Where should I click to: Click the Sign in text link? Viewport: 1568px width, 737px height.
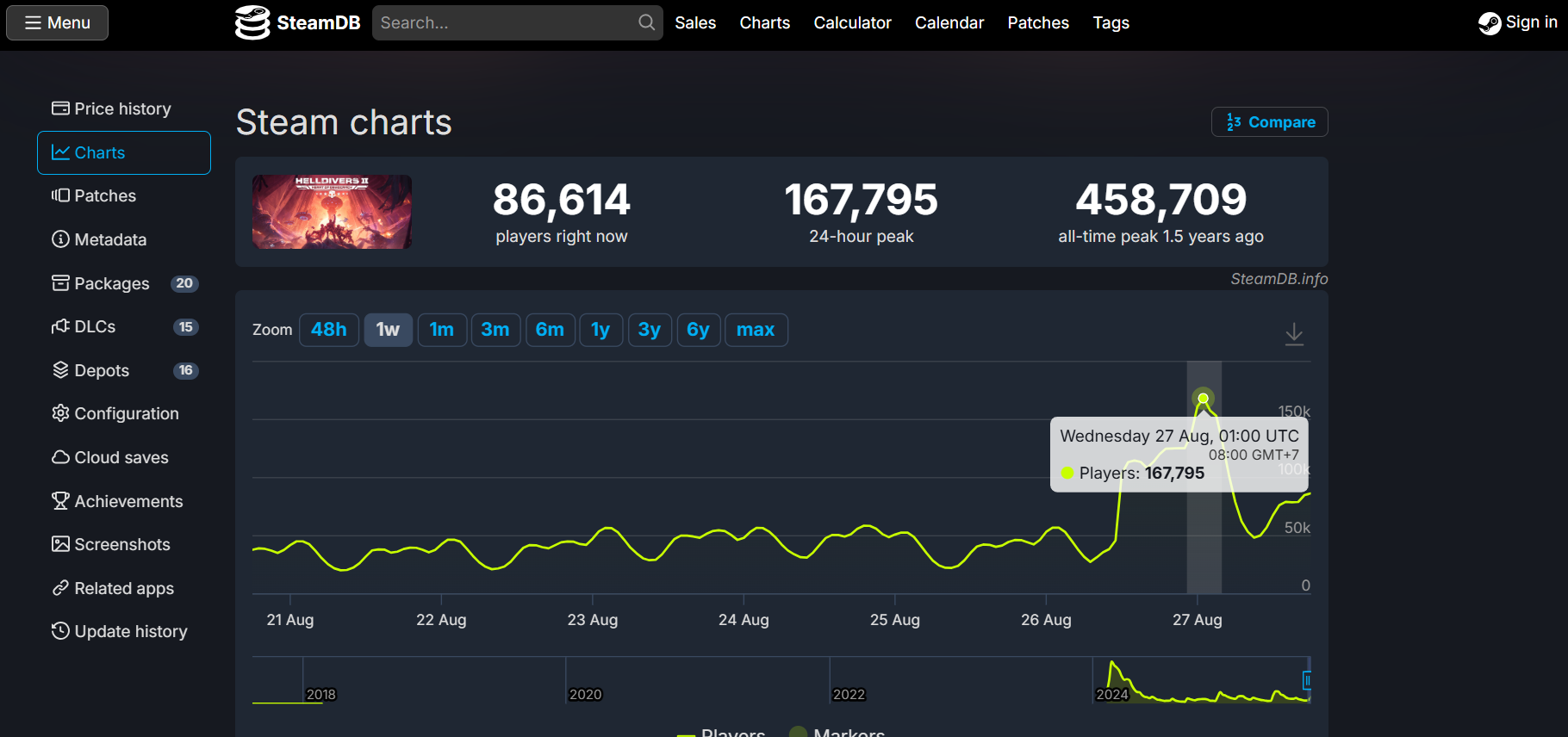click(x=1531, y=22)
